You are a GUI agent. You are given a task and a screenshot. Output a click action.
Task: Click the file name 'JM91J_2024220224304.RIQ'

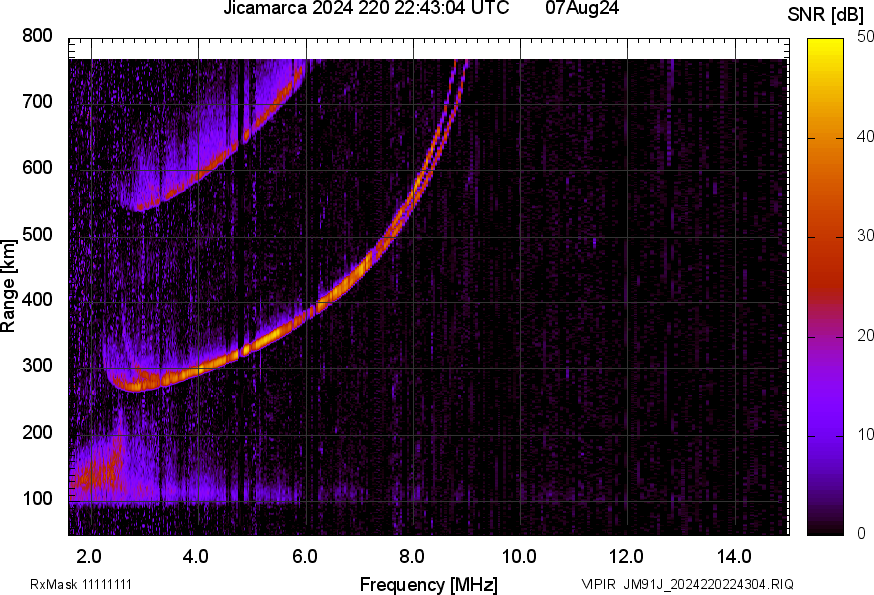[x=708, y=584]
